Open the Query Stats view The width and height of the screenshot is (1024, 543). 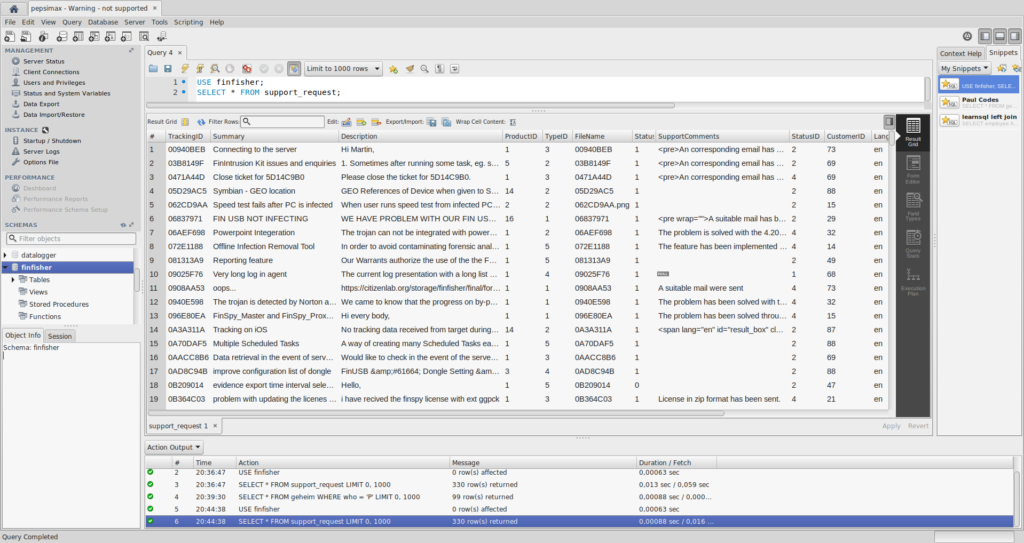coord(912,243)
